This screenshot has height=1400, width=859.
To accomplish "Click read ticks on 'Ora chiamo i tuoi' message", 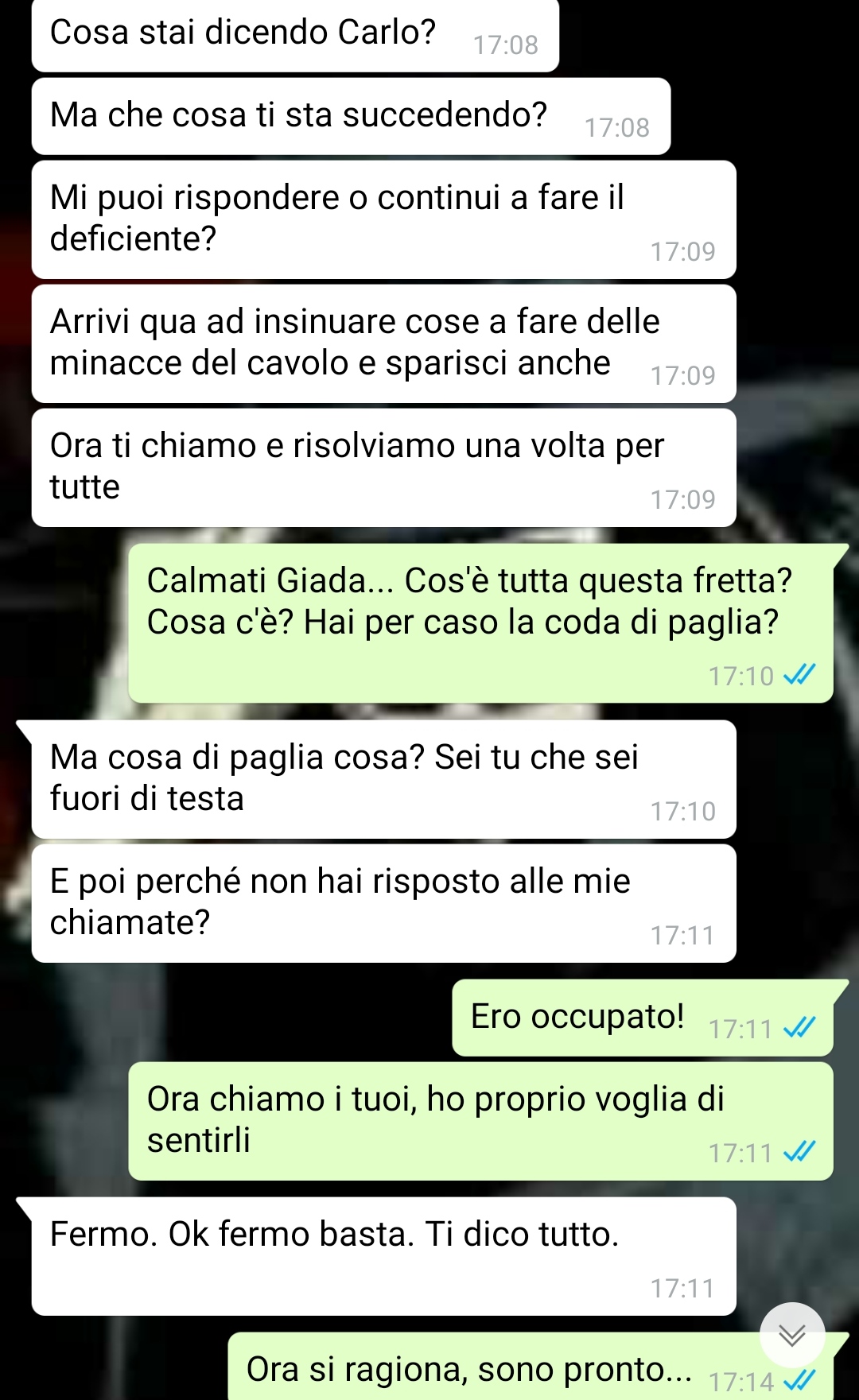I will [799, 1152].
